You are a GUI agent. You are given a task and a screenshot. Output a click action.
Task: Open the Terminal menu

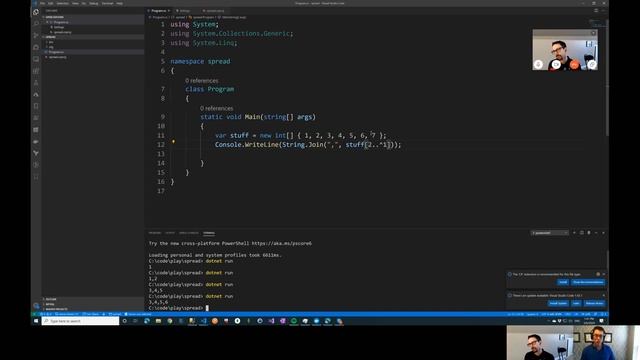(108, 3)
